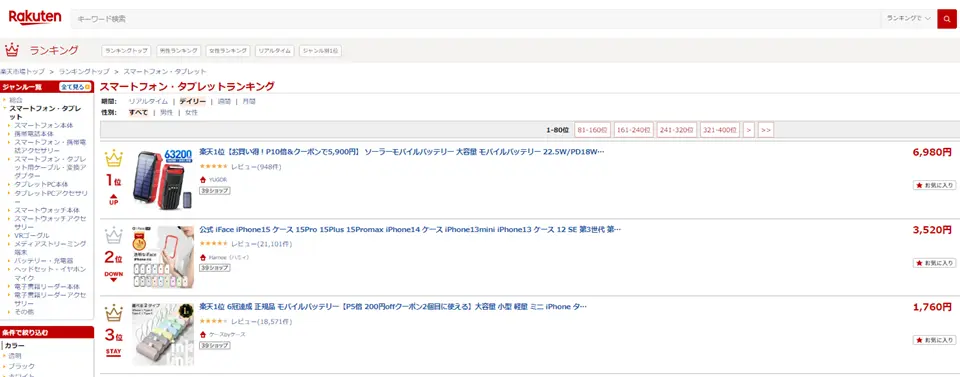The height and width of the screenshot is (377, 960).
Task: Open the スマートウォッチ本体 subcategory
Action: coord(47,210)
